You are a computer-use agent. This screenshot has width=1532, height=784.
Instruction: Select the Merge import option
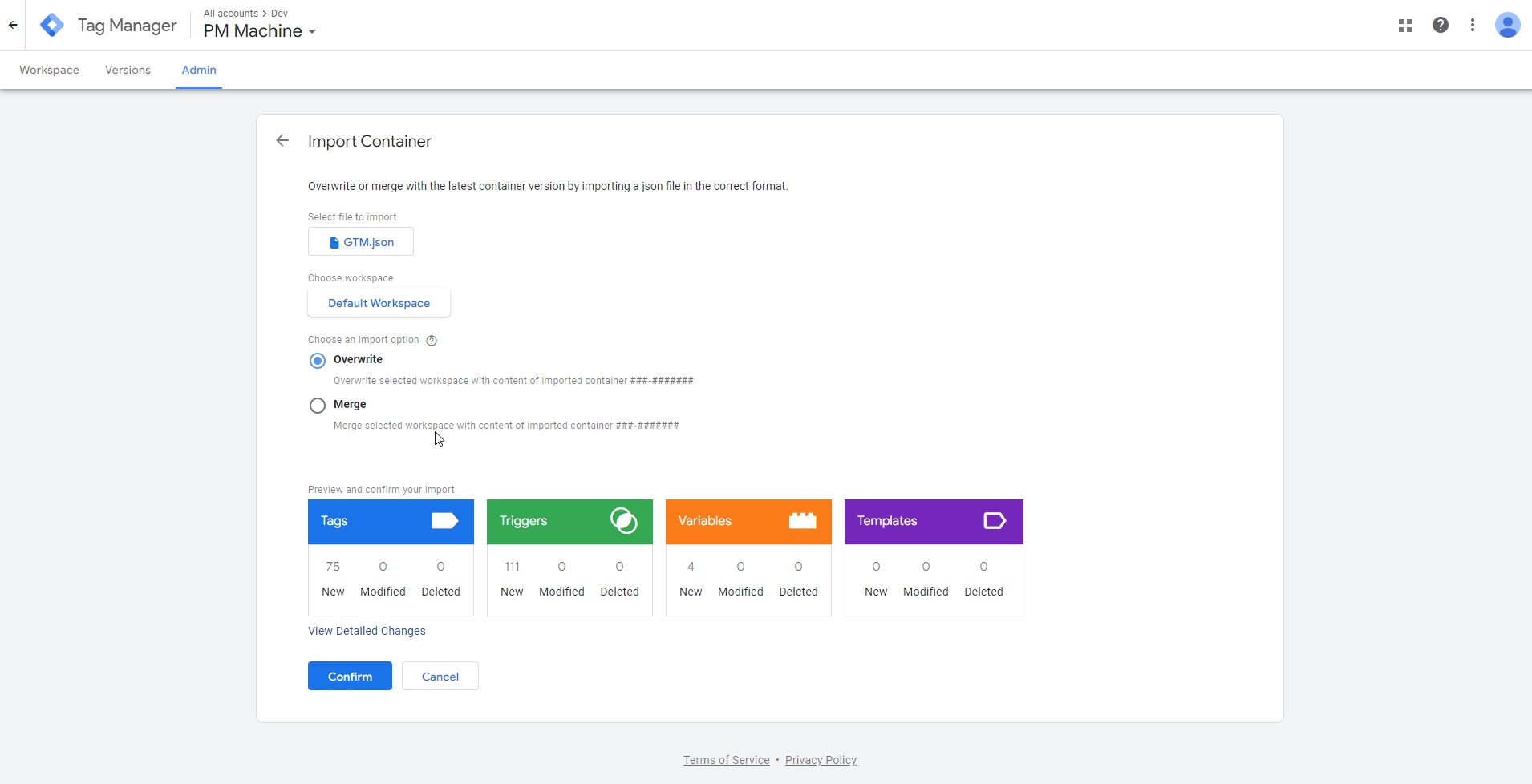pyautogui.click(x=318, y=406)
